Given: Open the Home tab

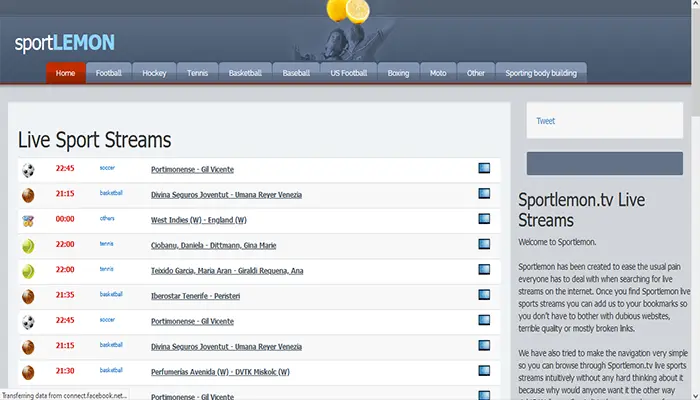Looking at the screenshot, I should 65,73.
